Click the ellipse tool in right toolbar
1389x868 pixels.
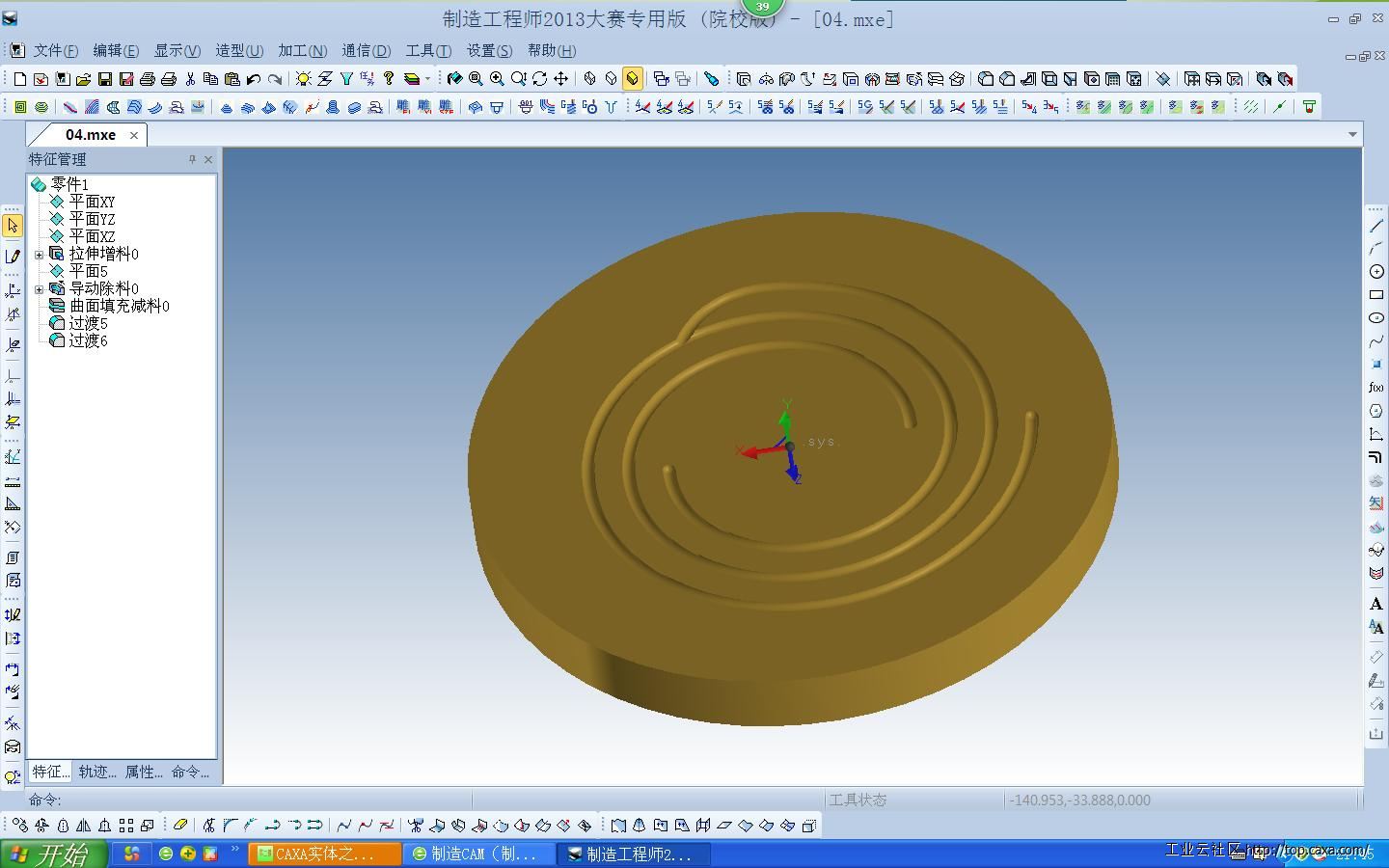tap(1376, 318)
